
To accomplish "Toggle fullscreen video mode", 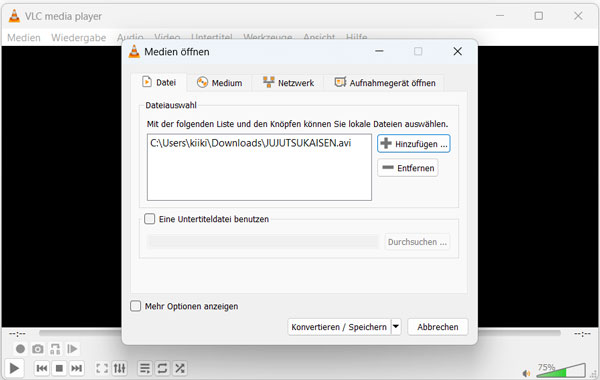I will pyautogui.click(x=102, y=368).
